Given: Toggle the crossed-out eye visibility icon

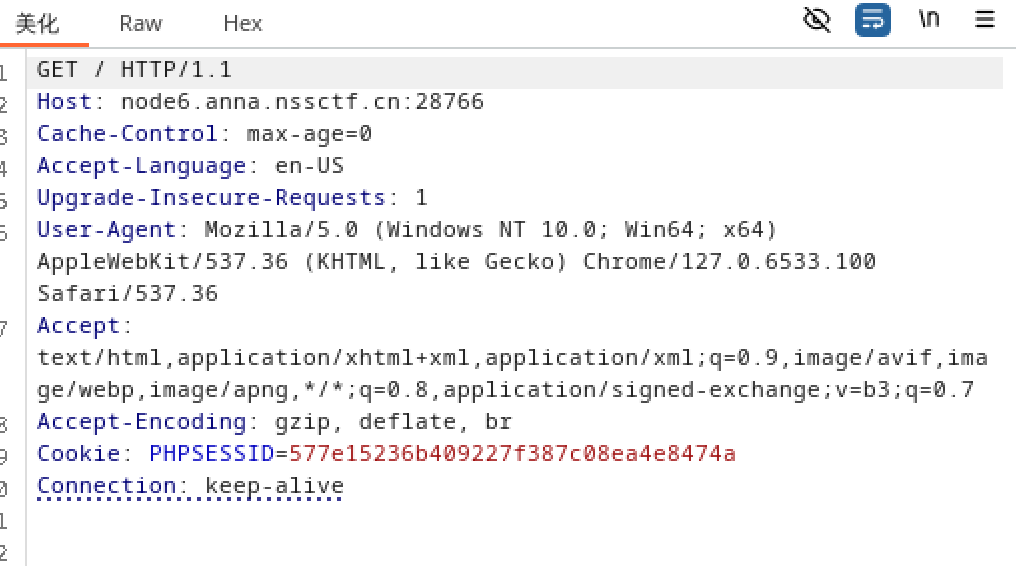Looking at the screenshot, I should (817, 20).
